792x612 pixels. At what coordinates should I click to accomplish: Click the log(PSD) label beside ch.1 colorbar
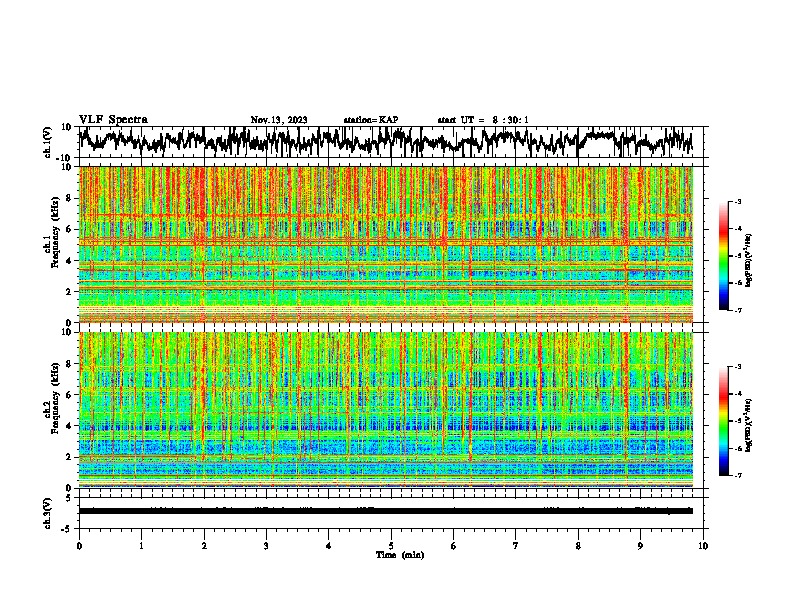tap(749, 261)
